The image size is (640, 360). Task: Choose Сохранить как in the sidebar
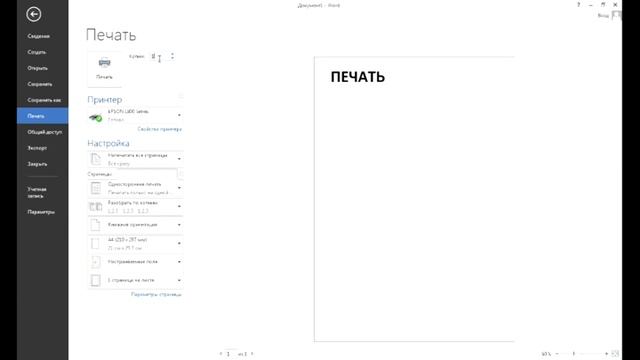[x=42, y=100]
